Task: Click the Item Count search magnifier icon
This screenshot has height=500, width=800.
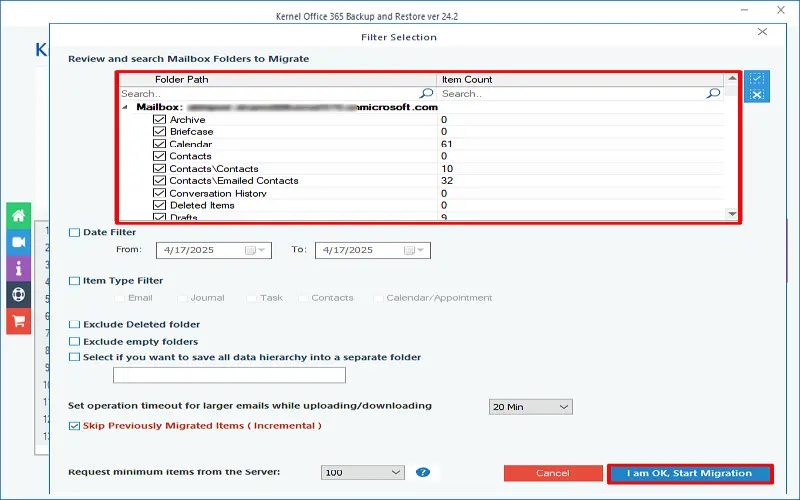Action: 713,93
